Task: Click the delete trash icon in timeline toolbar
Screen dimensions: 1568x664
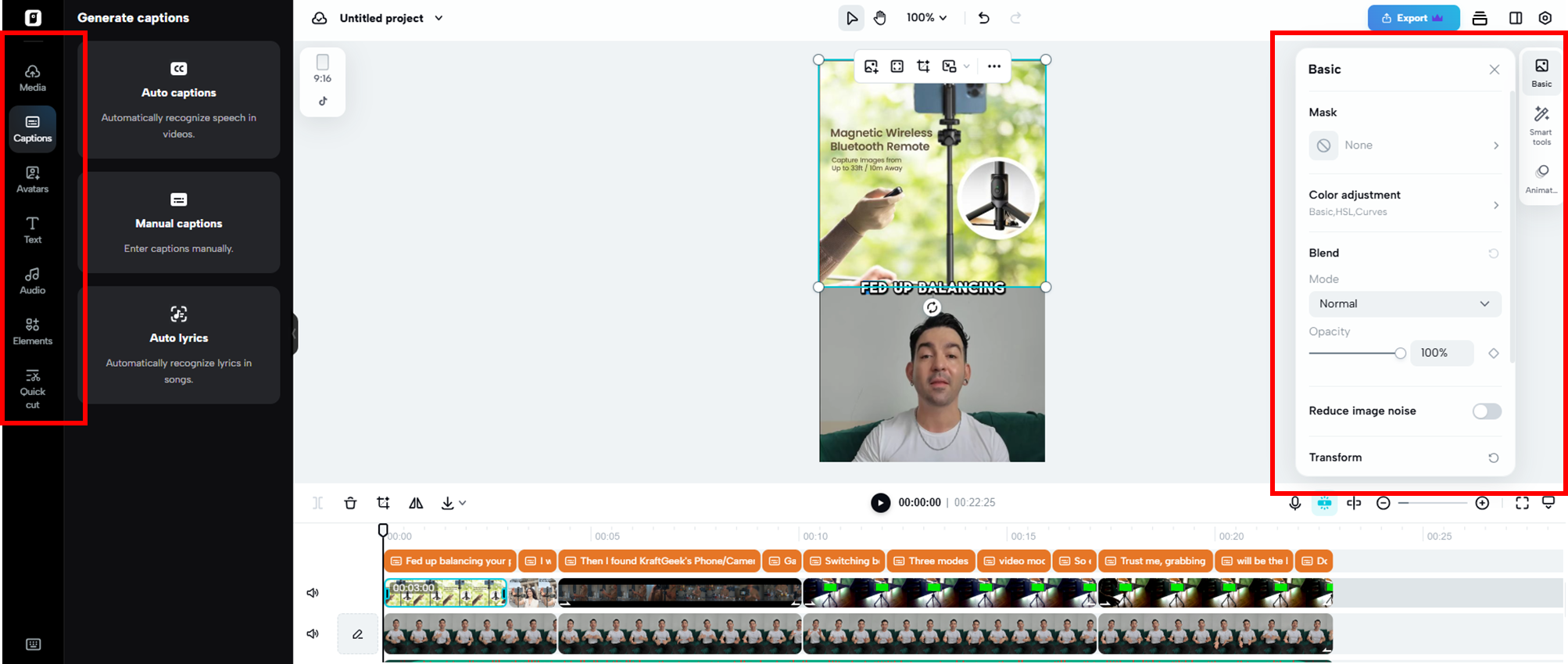Action: (x=350, y=503)
